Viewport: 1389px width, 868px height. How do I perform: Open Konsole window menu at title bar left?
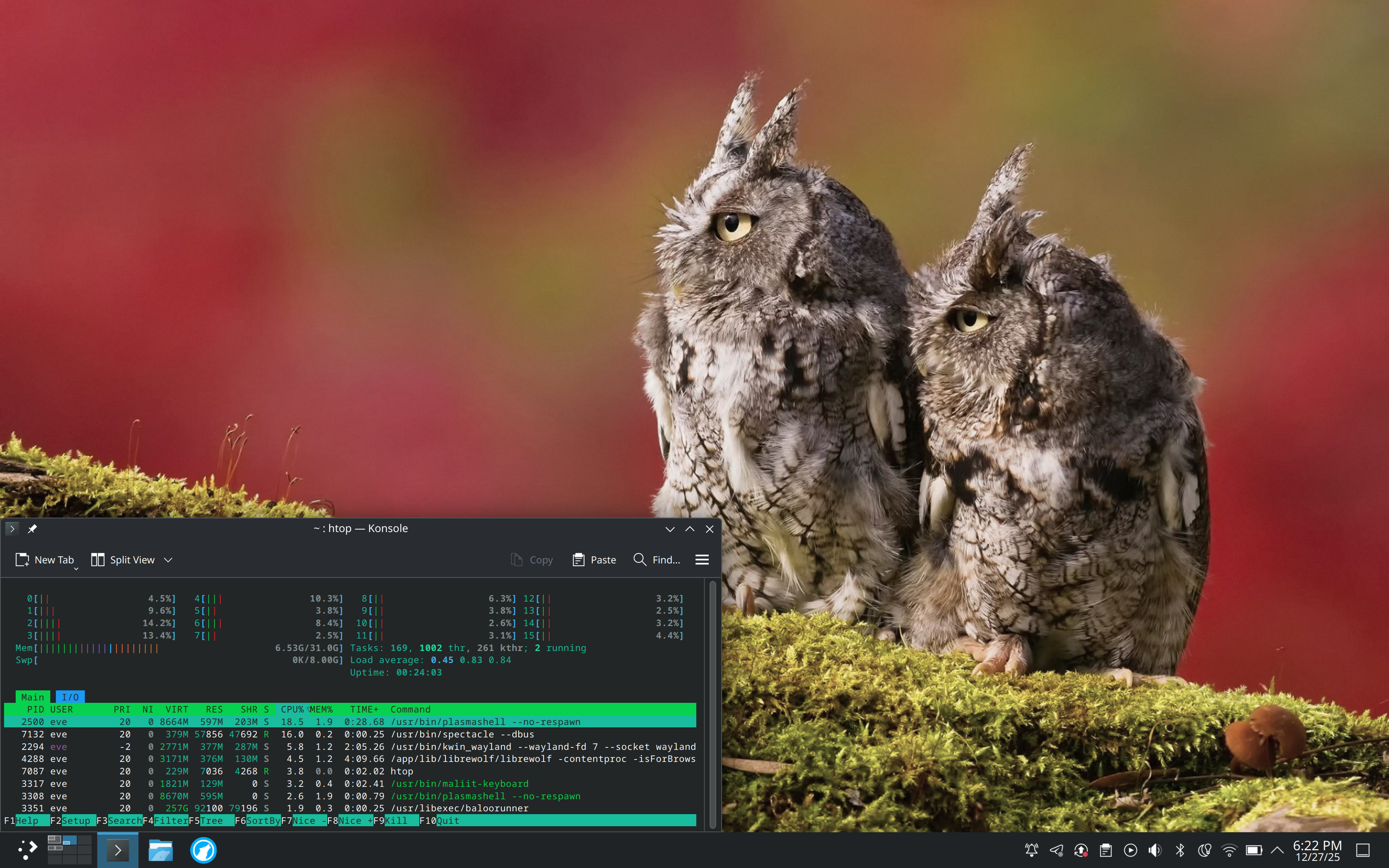(x=12, y=529)
